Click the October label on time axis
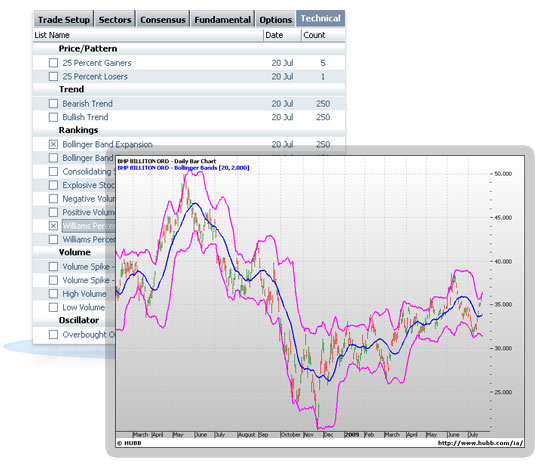Viewport: 550px width, 473px height. [291, 434]
